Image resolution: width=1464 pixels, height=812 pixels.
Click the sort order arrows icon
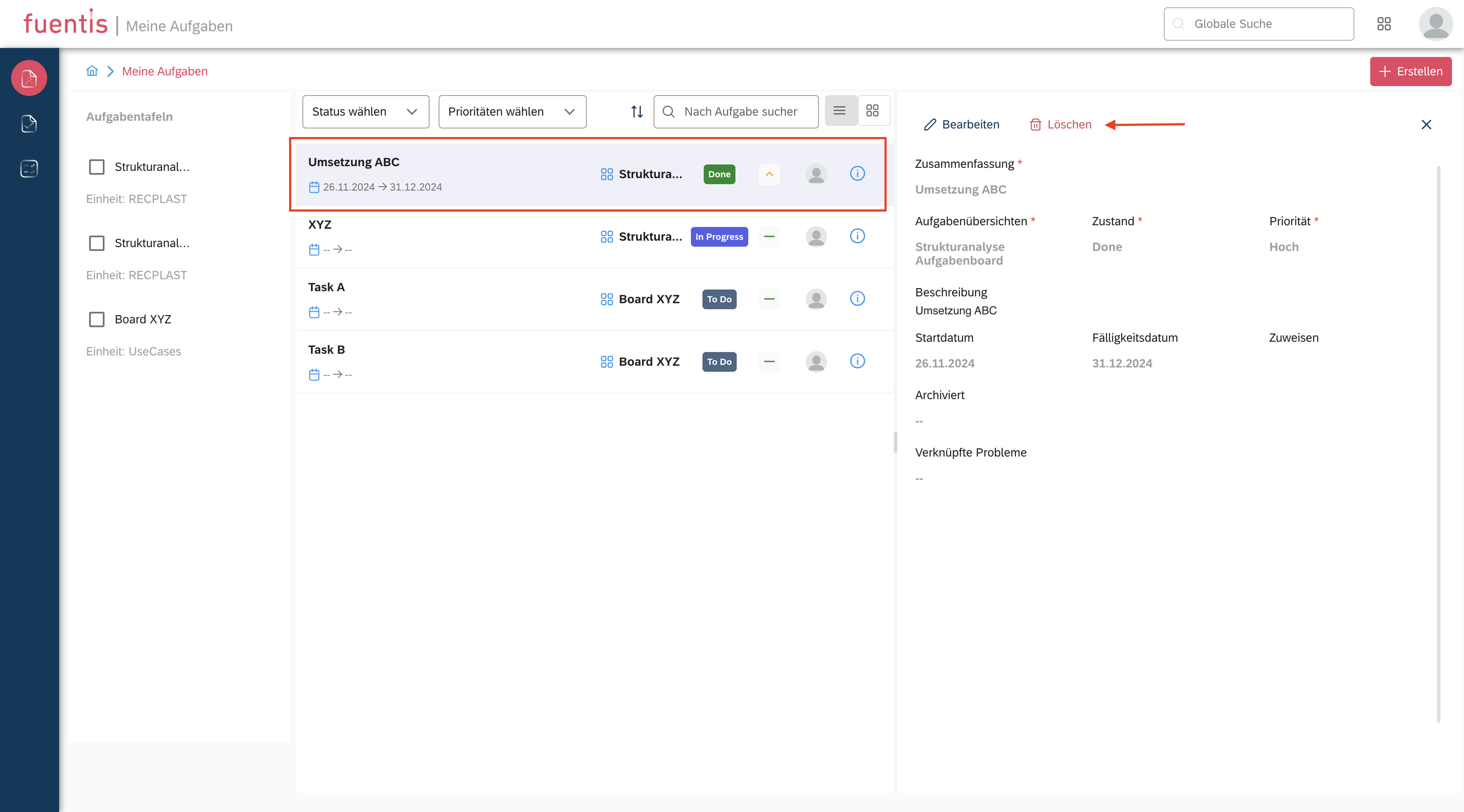(x=636, y=111)
